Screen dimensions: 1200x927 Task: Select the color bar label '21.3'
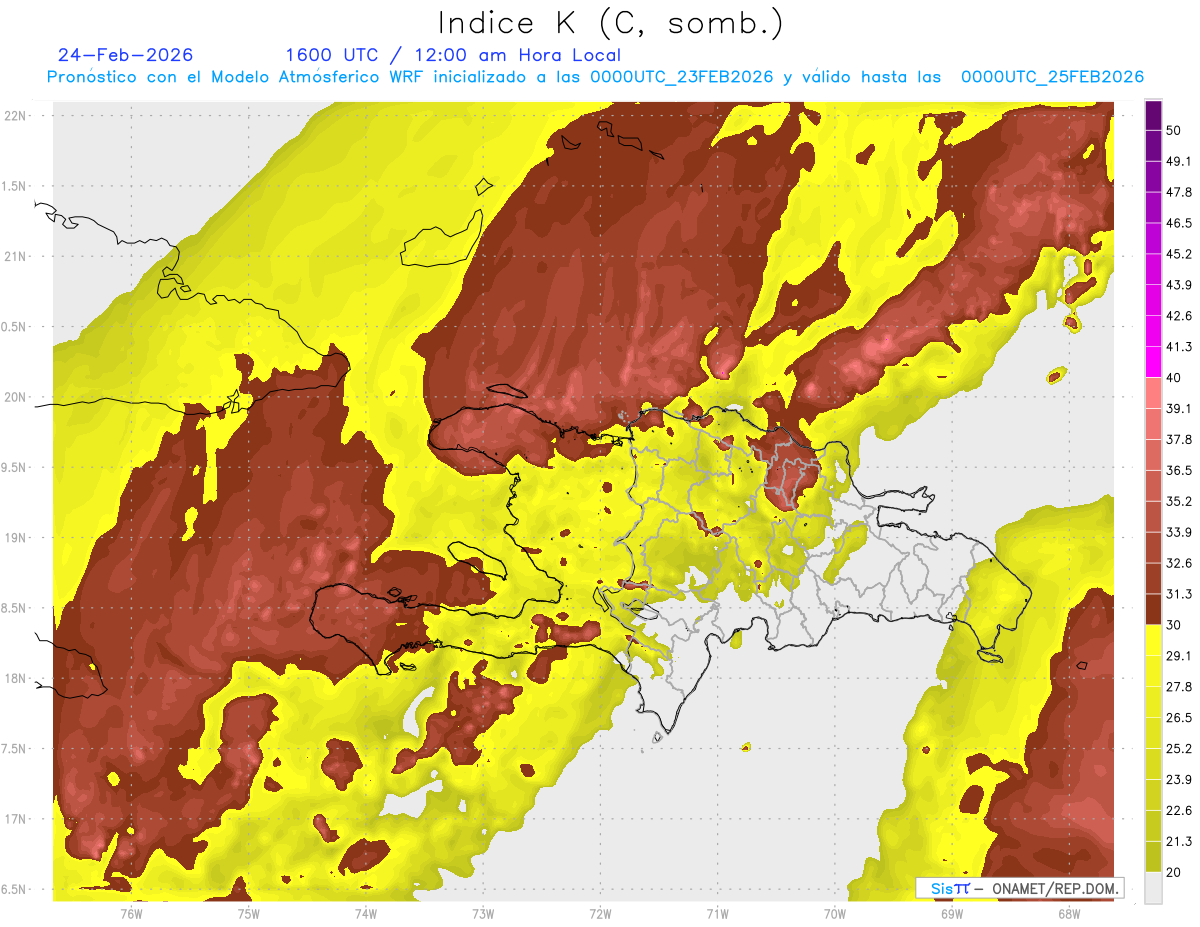coord(1178,842)
